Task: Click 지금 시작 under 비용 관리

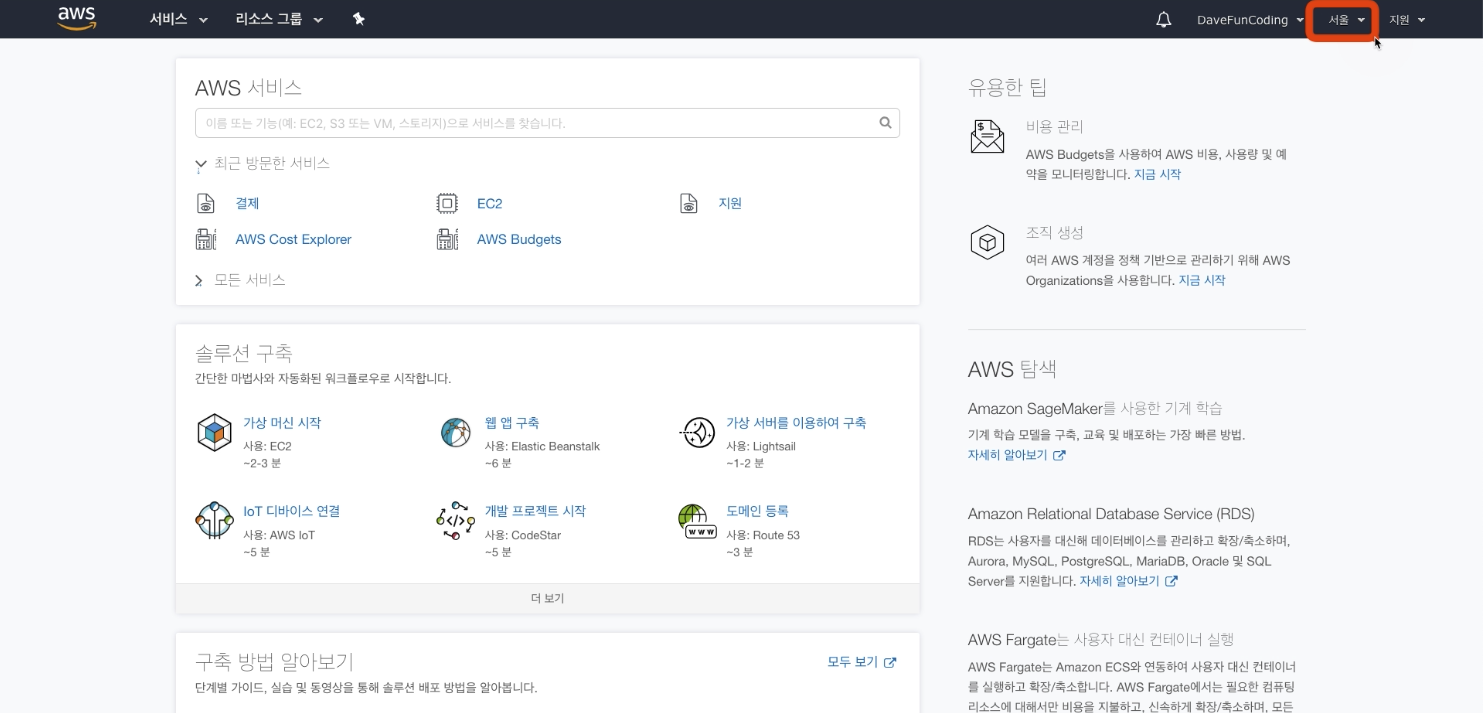Action: pos(1157,174)
